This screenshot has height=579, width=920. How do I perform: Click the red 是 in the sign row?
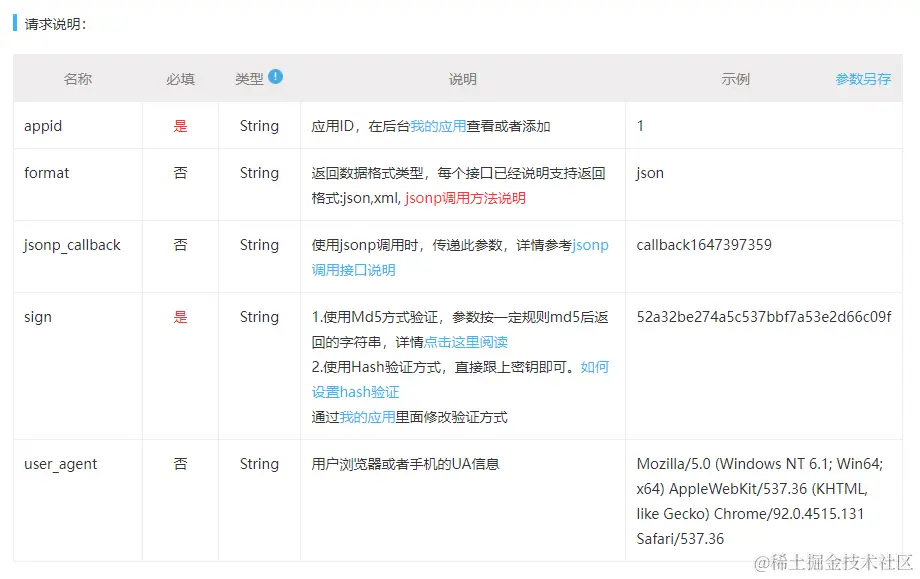pos(180,317)
